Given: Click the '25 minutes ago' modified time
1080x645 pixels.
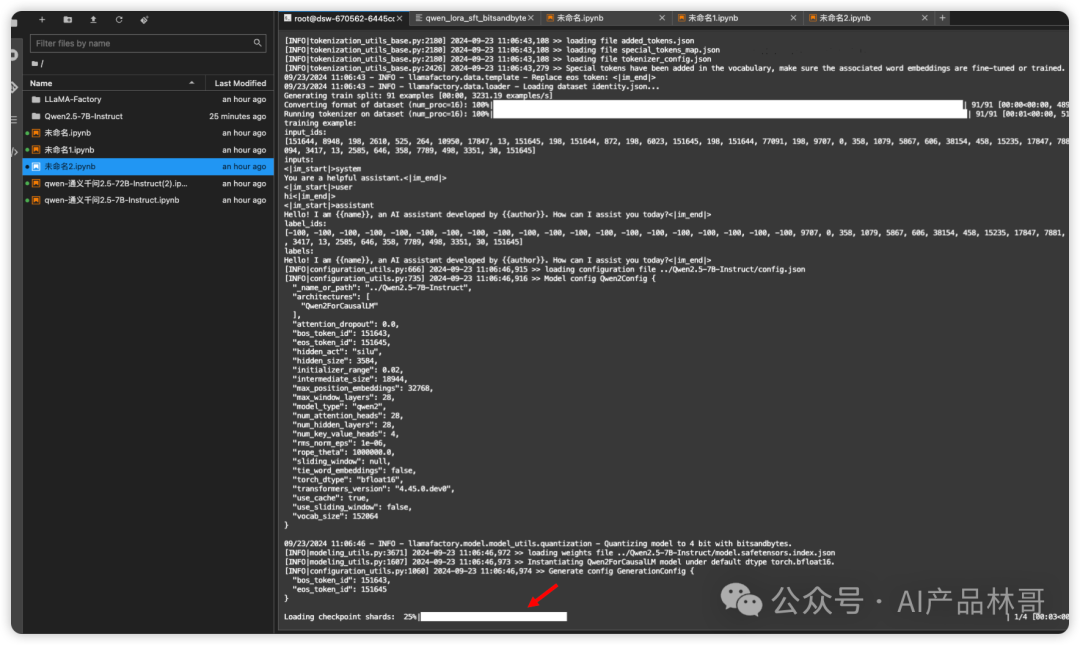Looking at the screenshot, I should [x=238, y=116].
